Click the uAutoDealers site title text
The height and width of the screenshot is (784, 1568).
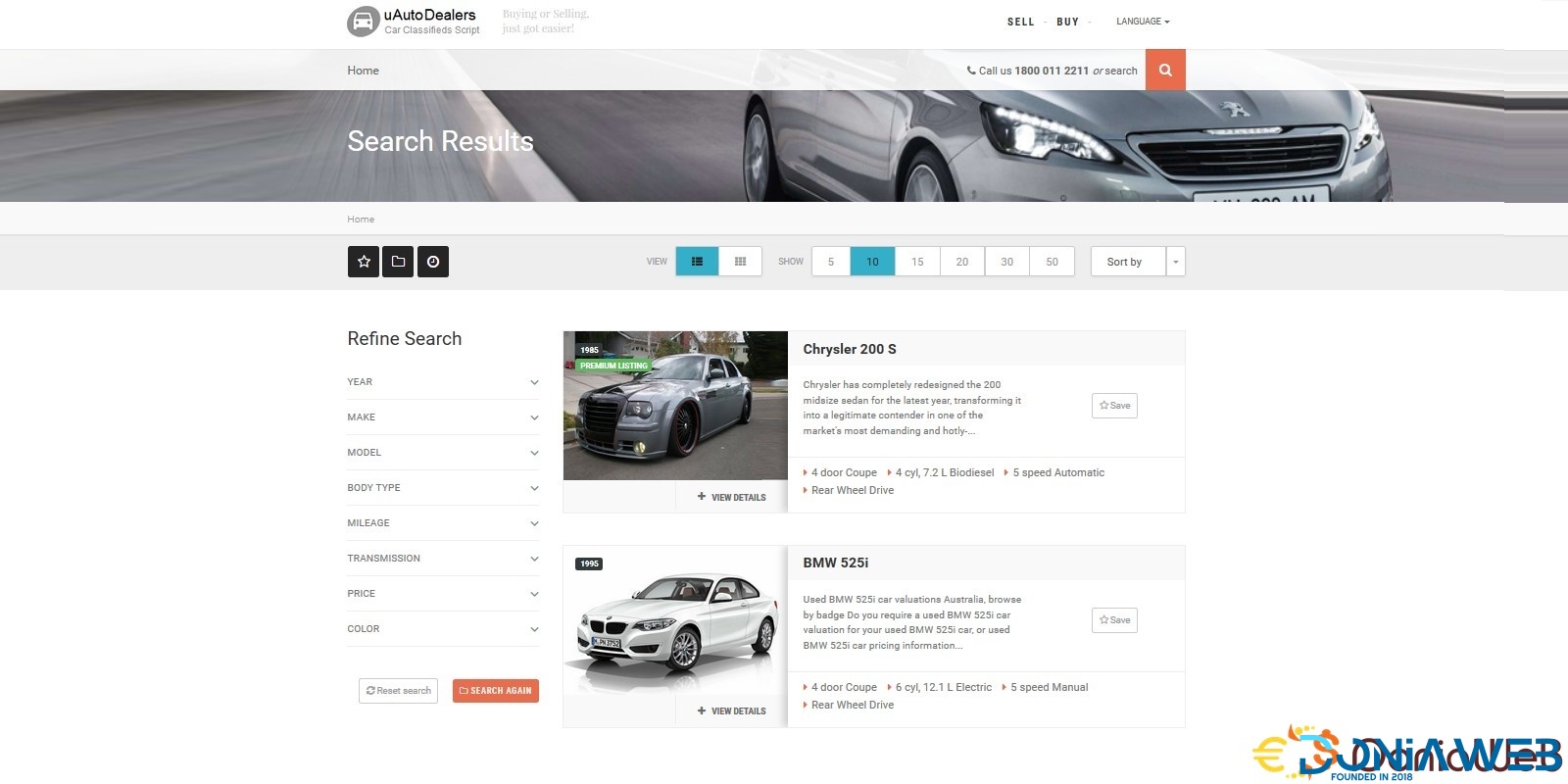pos(429,15)
